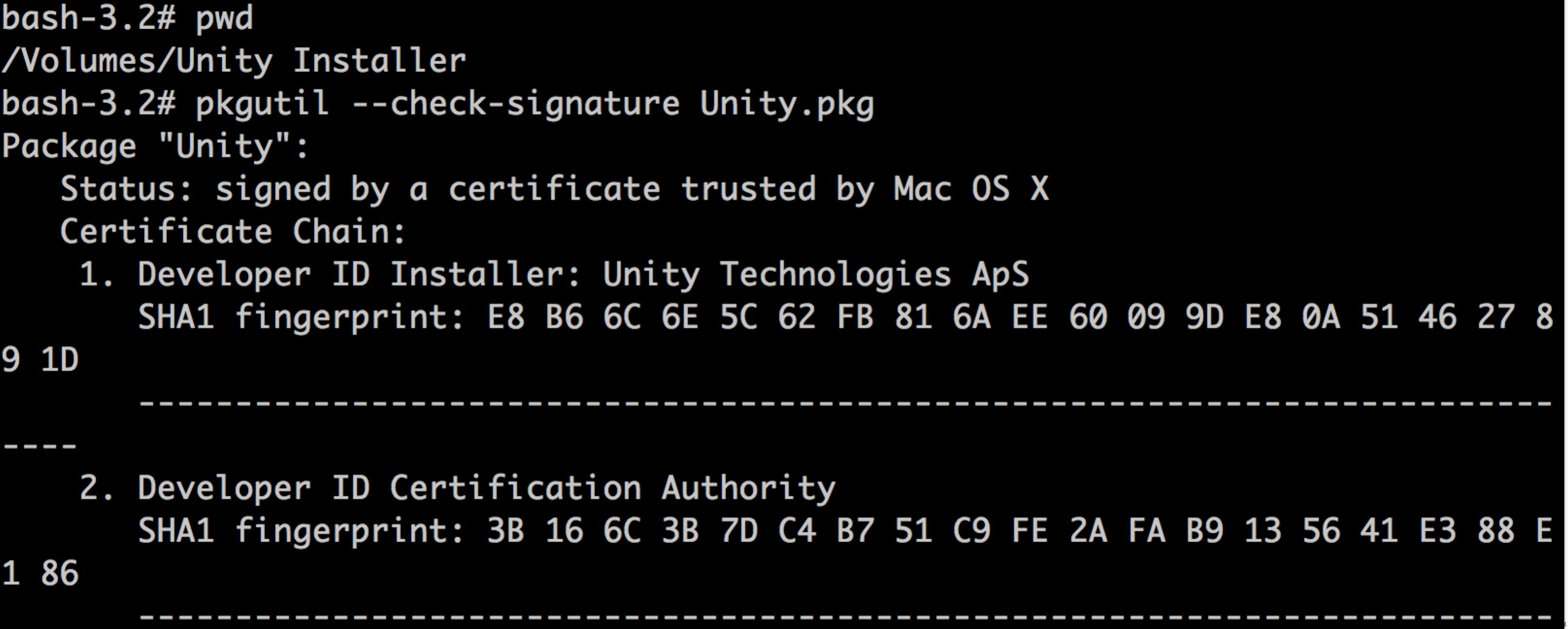
Task: Click the "Certificate Chain:" heading
Action: point(232,232)
